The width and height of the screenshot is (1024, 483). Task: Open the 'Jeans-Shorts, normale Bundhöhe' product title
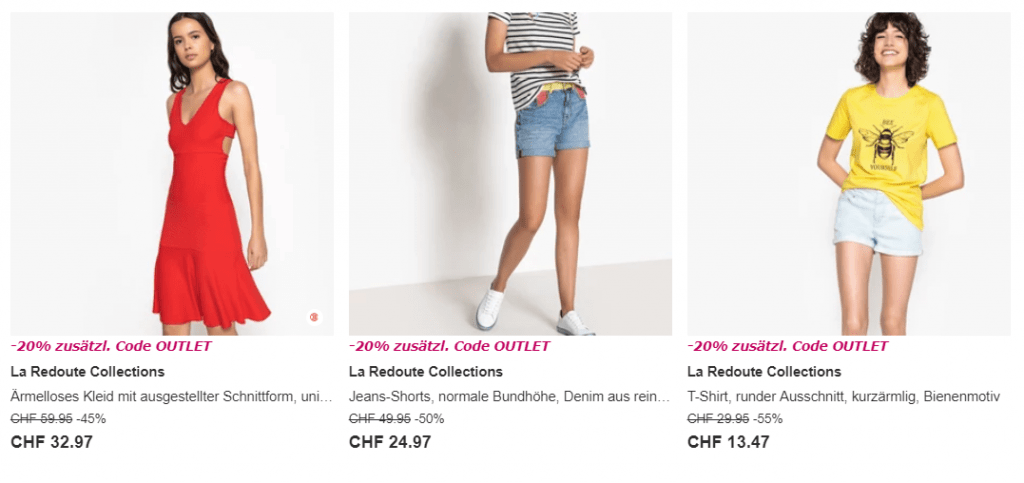pyautogui.click(x=509, y=397)
